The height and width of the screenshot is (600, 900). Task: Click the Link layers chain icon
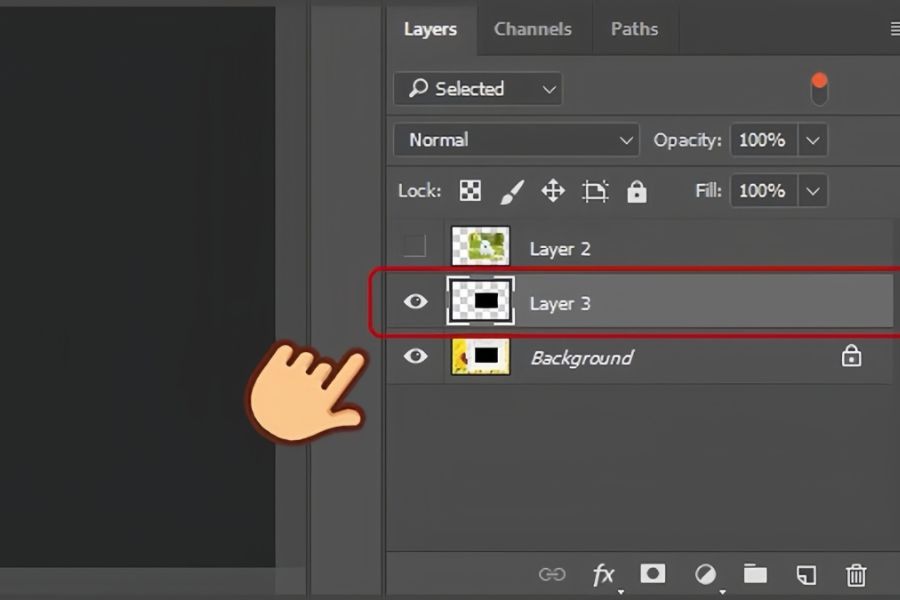tap(551, 574)
